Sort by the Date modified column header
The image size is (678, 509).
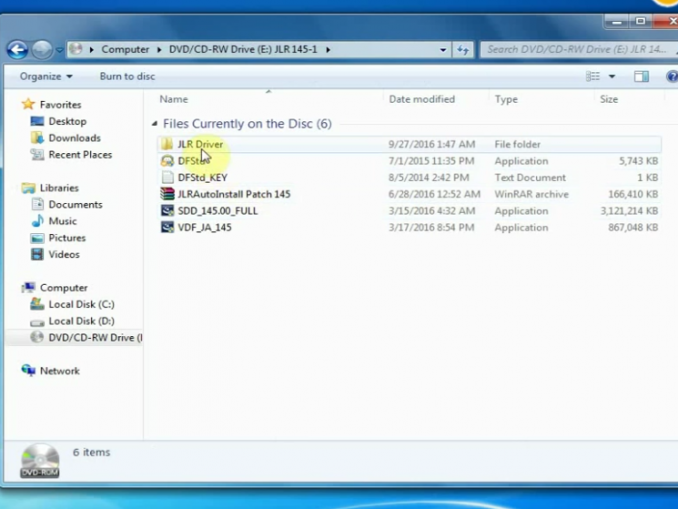422,99
